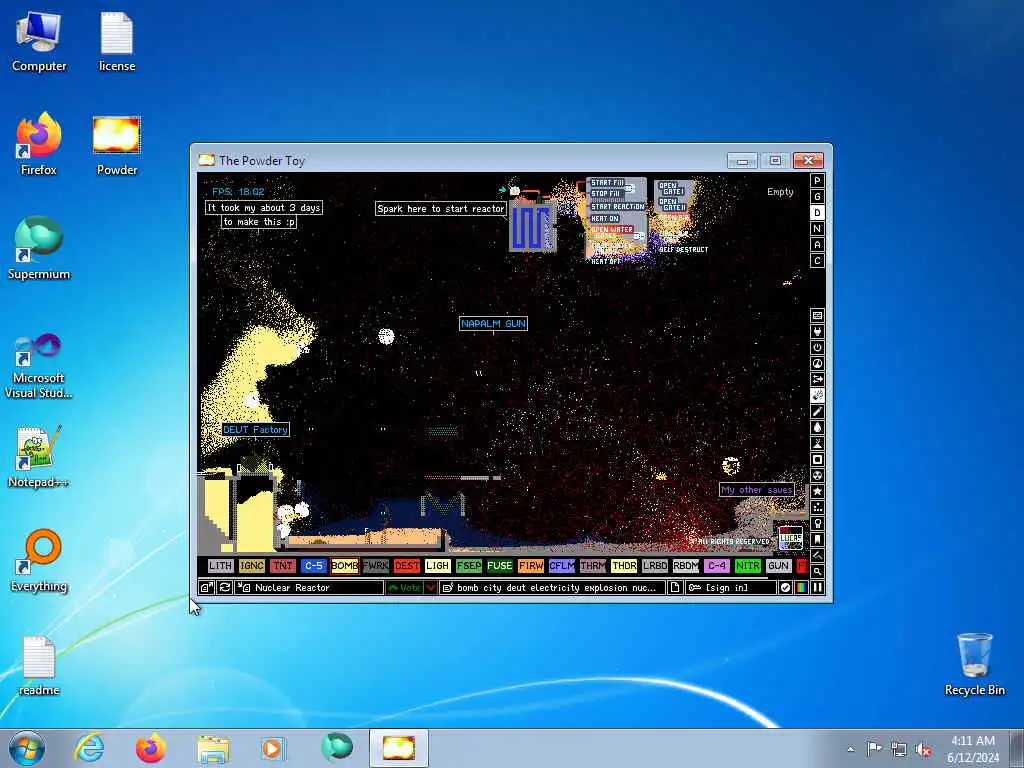Viewport: 1024px width, 768px height.
Task: Select the Supermium desktop shortcut
Action: point(39,248)
